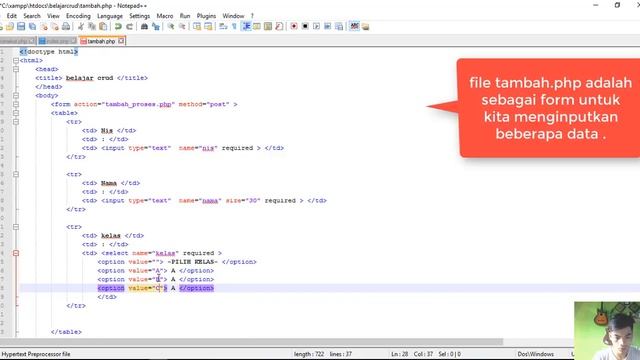Click the "tambah_proses.php" text in the form line
This screenshot has width=640, height=360.
pos(138,104)
